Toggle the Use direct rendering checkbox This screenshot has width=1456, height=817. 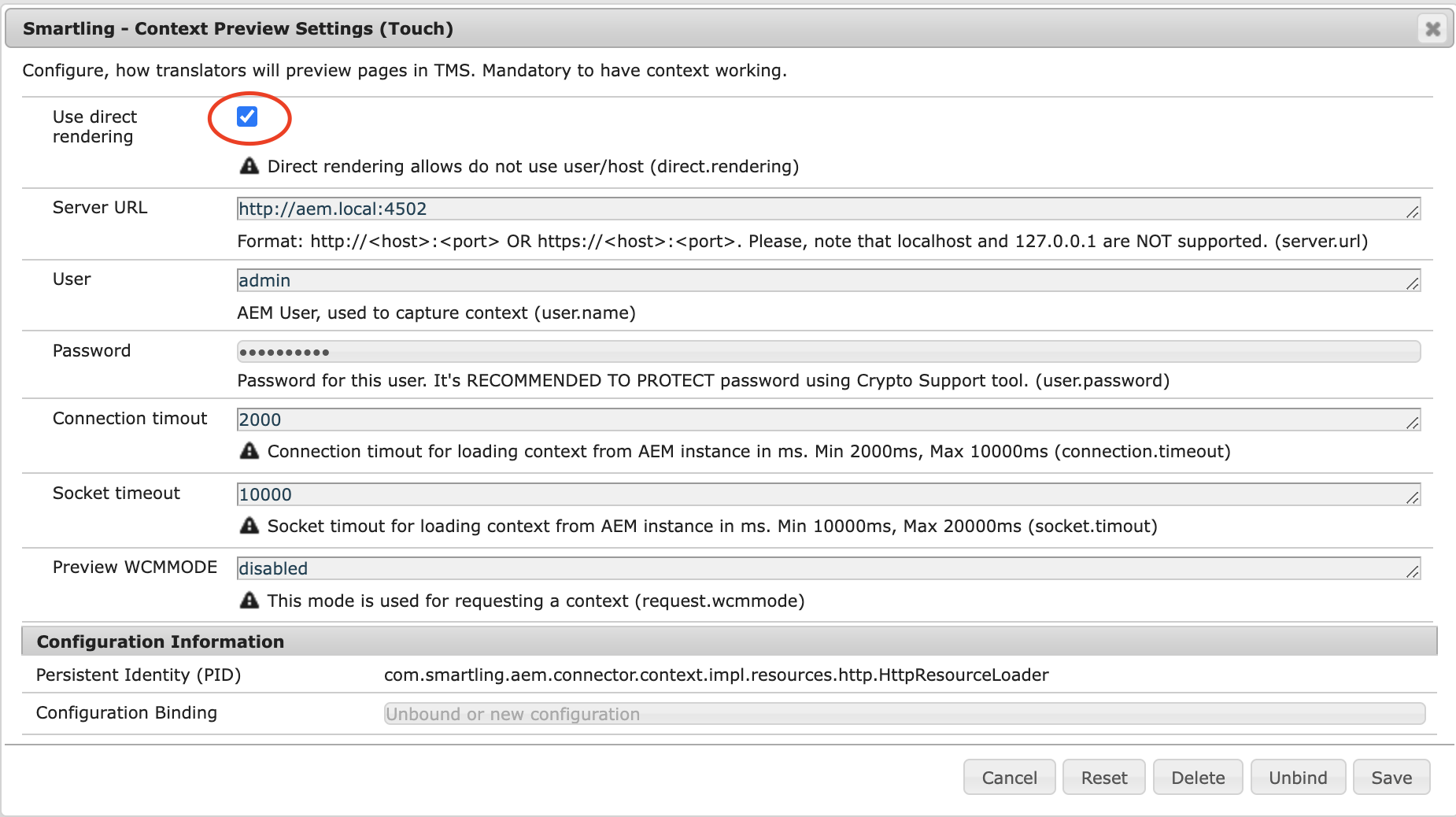[x=247, y=116]
